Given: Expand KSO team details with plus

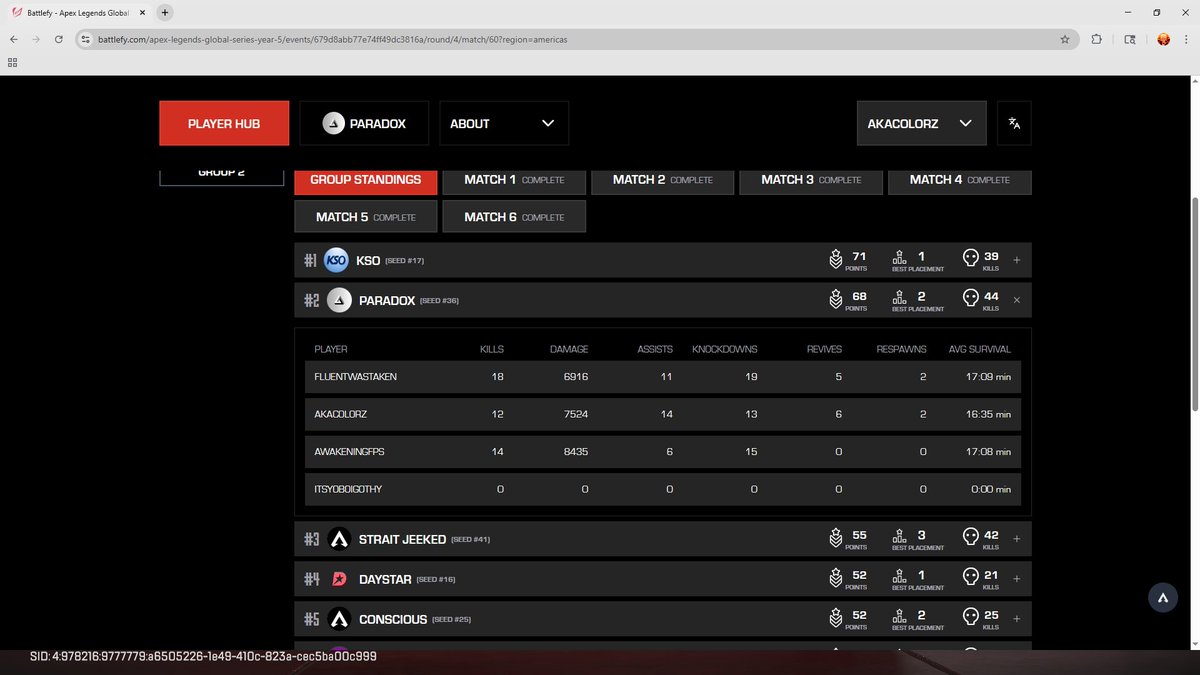Looking at the screenshot, I should coord(1017,260).
